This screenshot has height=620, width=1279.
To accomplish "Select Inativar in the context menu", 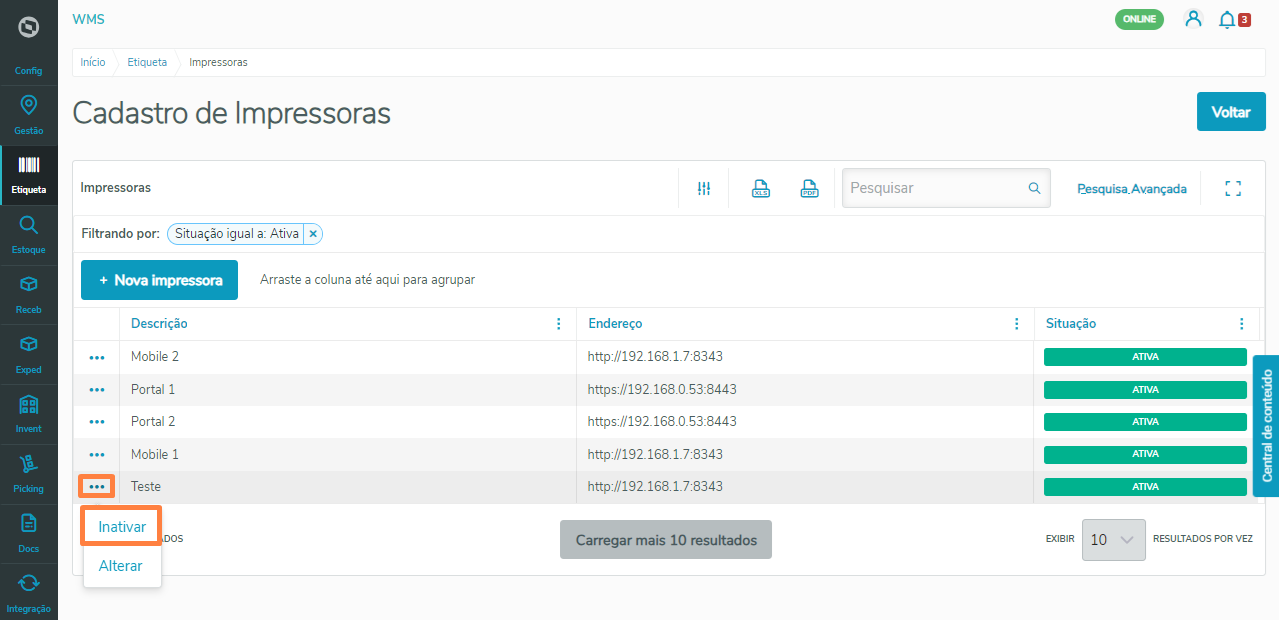I will (120, 525).
